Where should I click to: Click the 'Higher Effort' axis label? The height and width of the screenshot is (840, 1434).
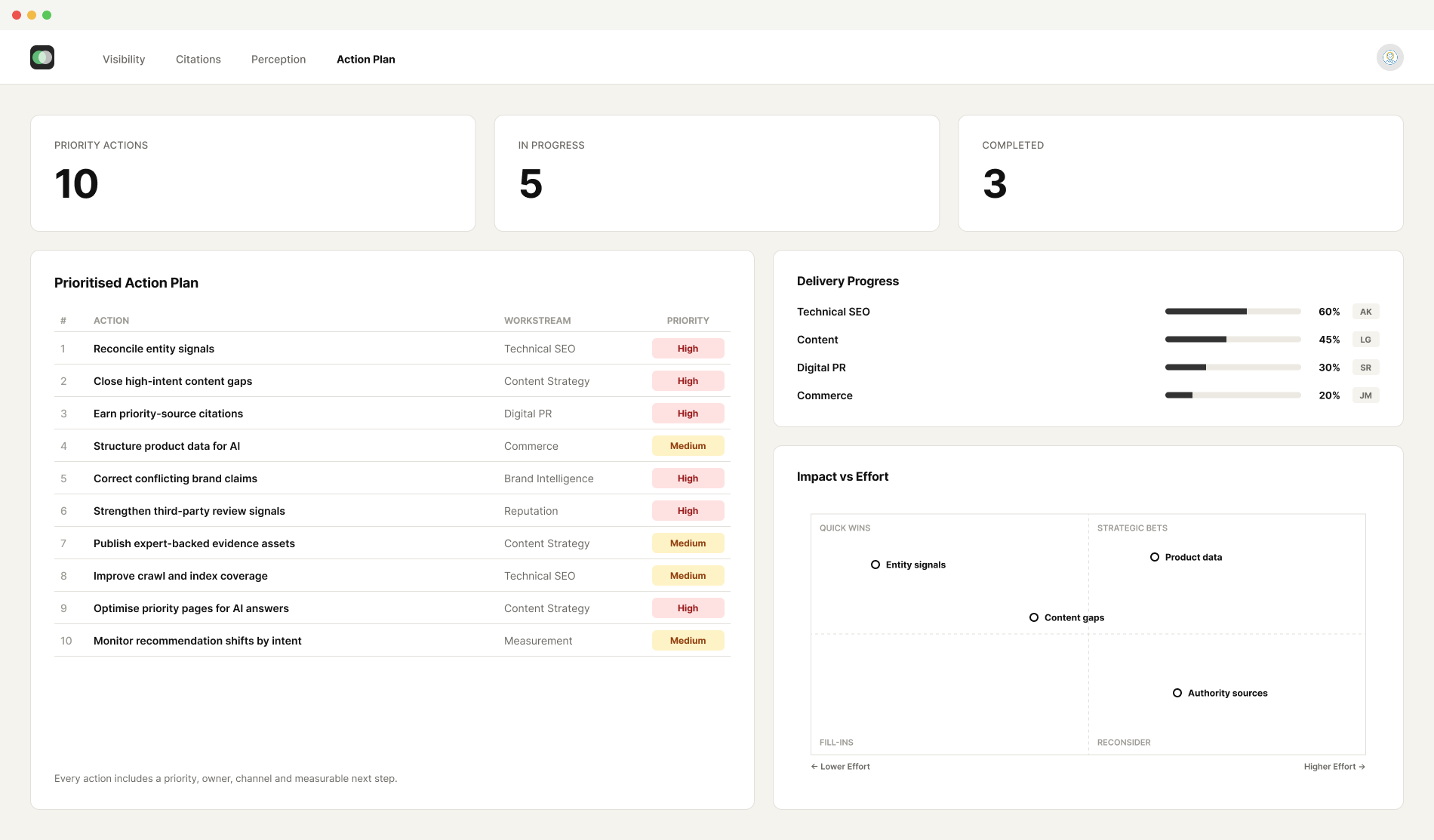(x=1334, y=767)
